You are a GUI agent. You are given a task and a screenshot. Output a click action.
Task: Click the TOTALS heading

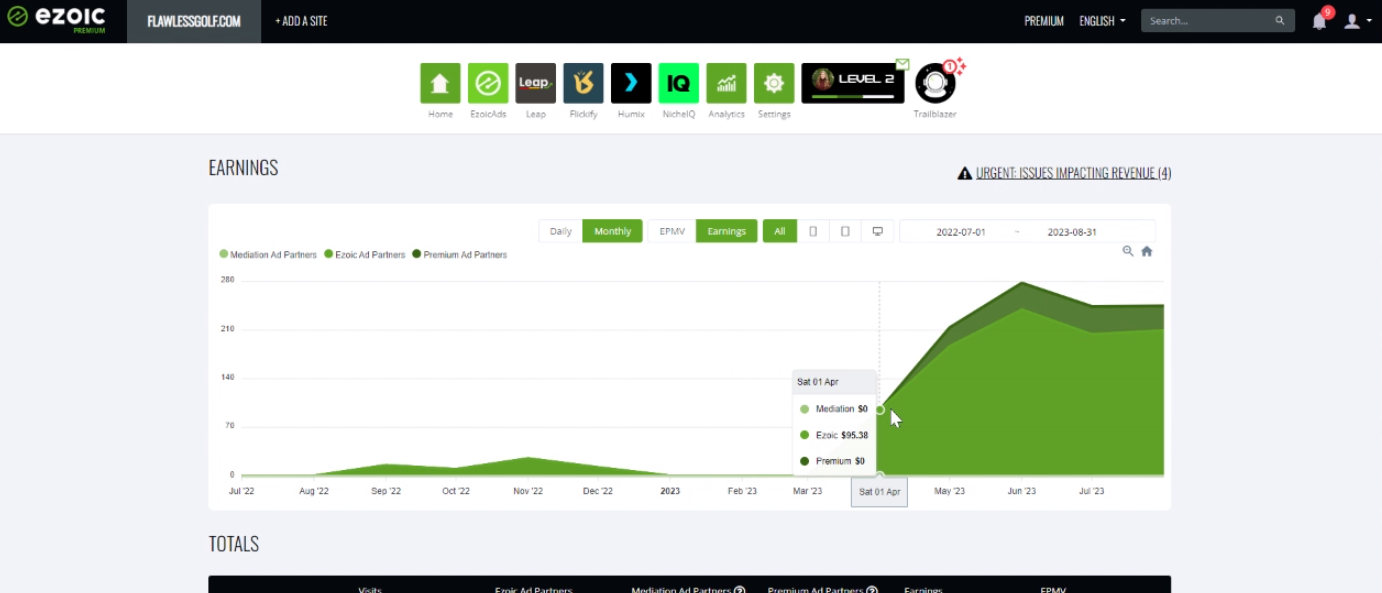click(234, 544)
